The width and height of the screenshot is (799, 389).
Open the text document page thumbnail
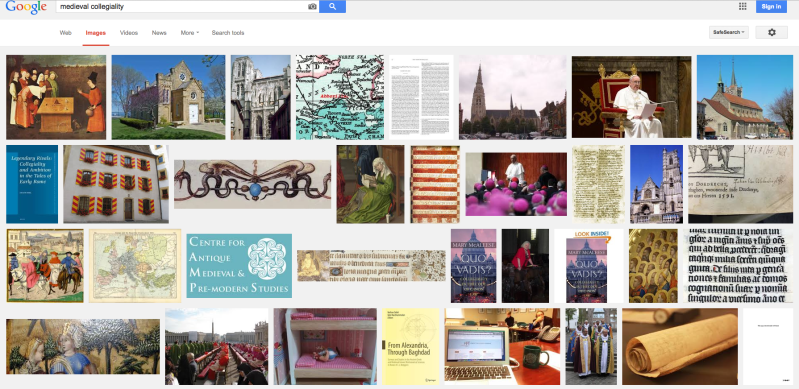coord(421,97)
